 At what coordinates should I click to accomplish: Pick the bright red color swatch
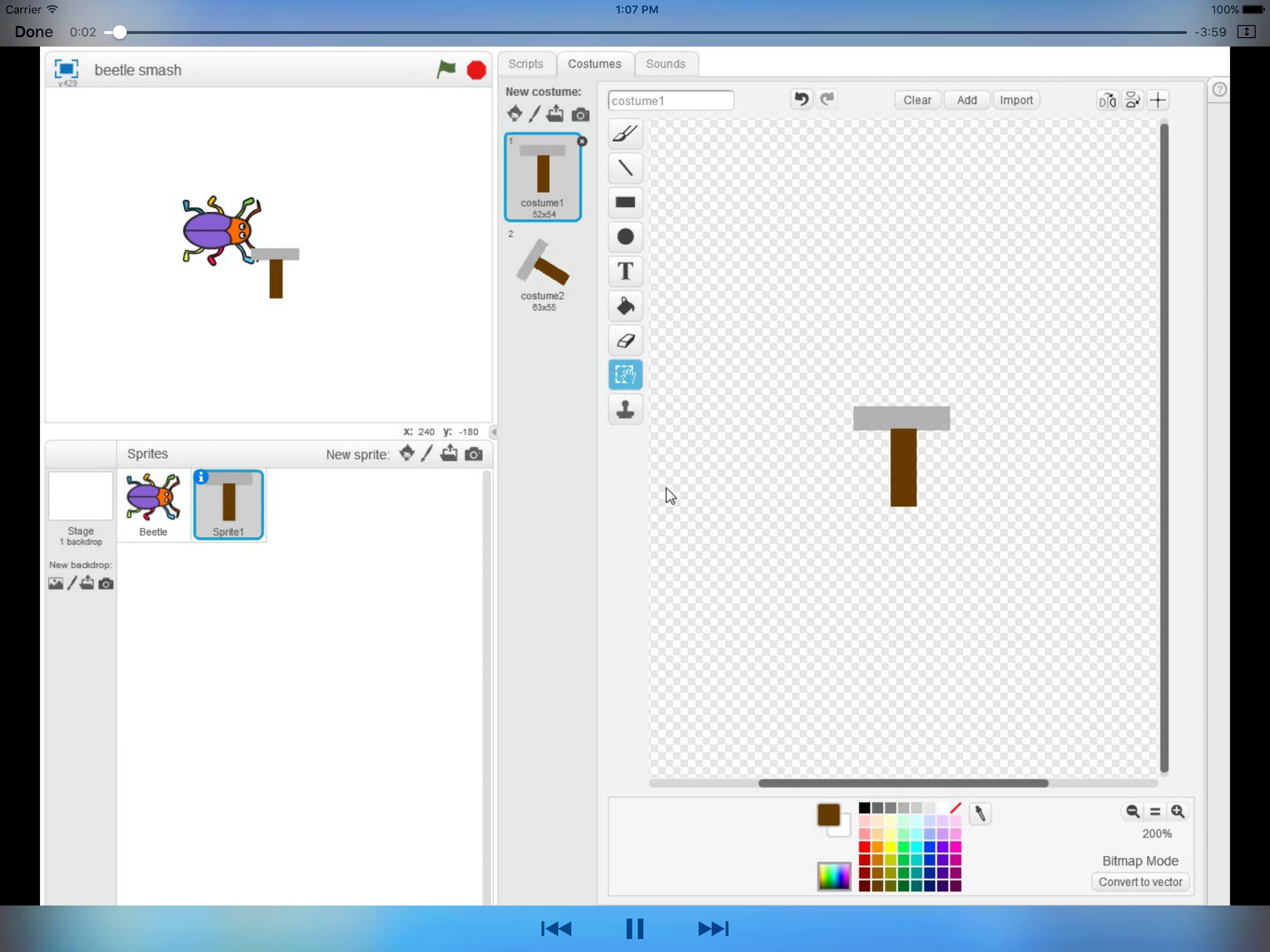pyautogui.click(x=864, y=847)
